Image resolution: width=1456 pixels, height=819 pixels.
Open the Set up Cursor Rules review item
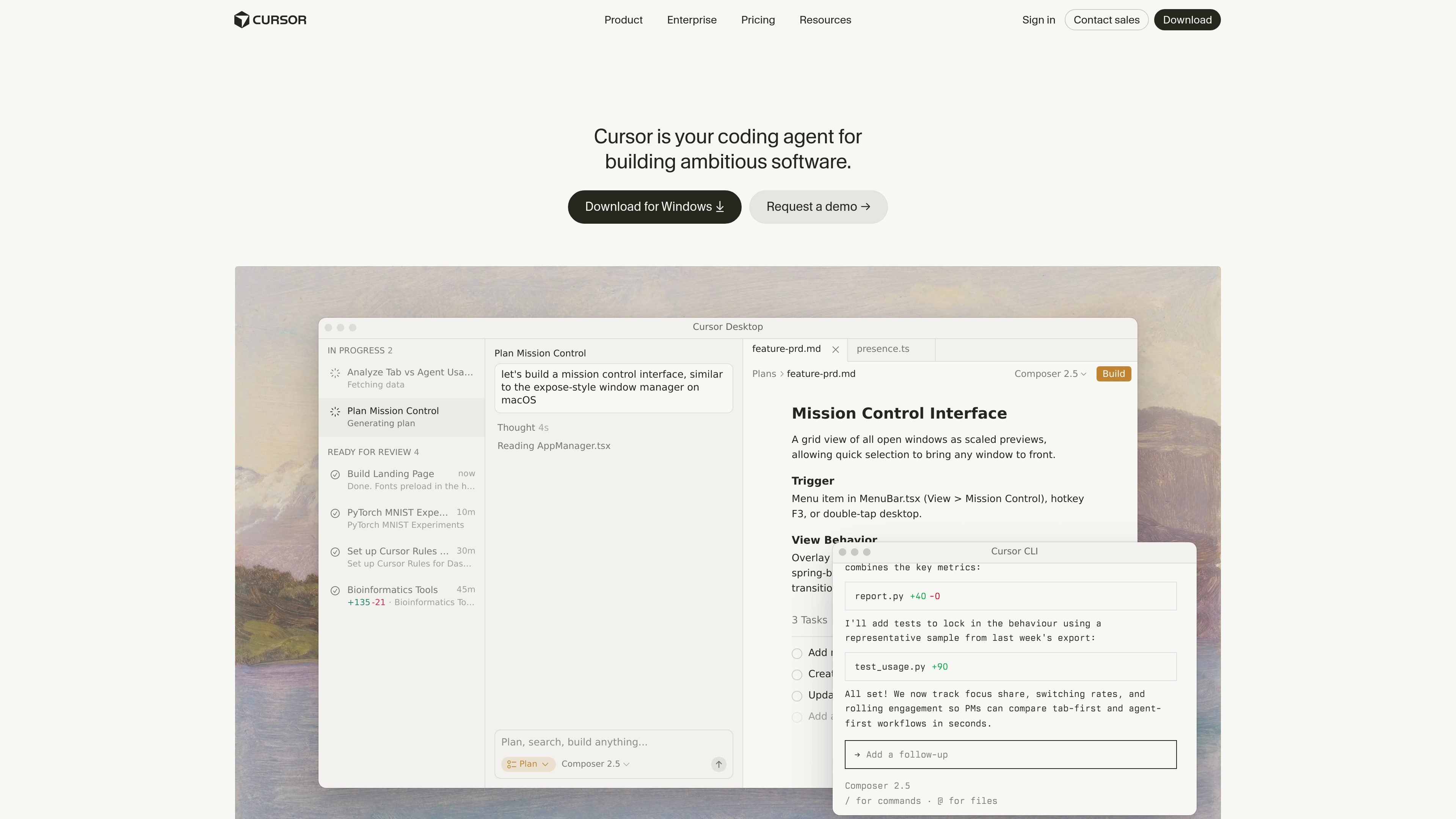(x=401, y=557)
